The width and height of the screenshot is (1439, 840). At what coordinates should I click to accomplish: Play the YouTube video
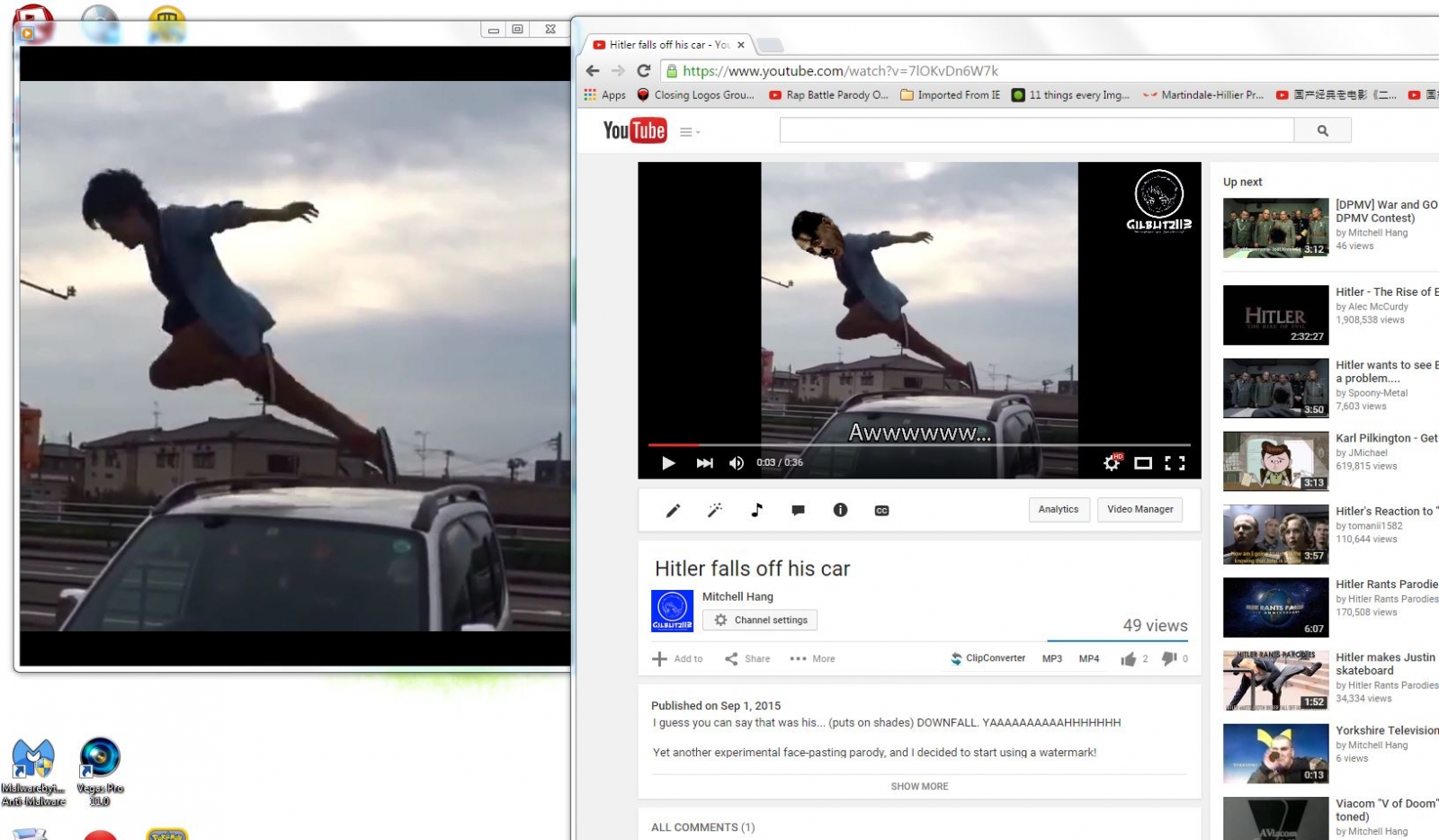[668, 463]
